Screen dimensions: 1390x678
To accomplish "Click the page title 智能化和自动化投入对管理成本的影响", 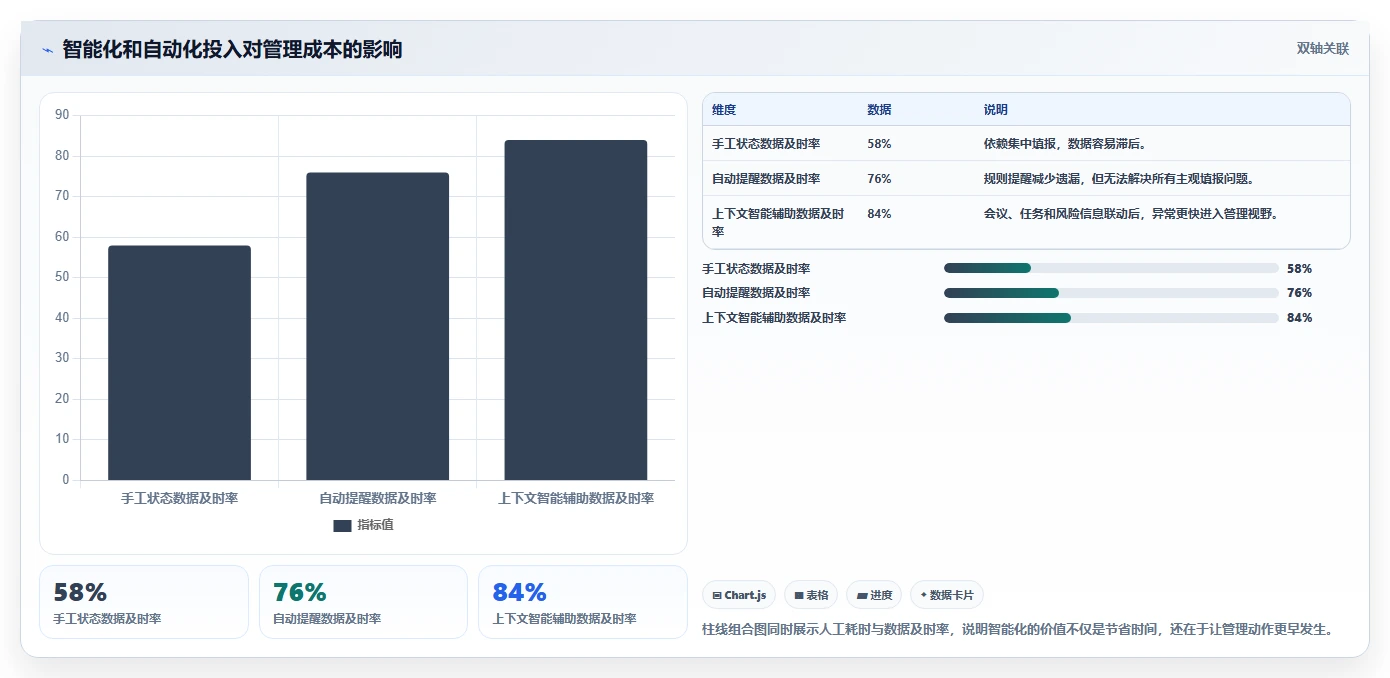I will (232, 49).
